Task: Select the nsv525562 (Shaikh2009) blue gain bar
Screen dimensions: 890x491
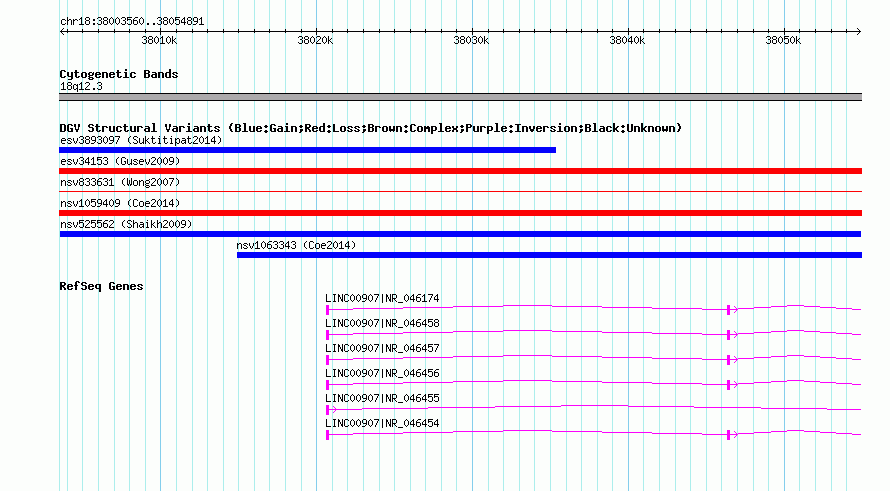Action: coord(460,234)
